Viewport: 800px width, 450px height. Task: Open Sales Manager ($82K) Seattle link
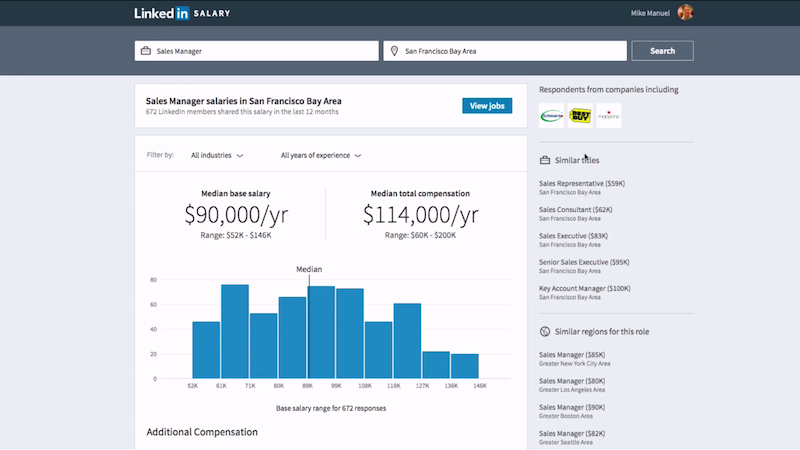pyautogui.click(x=572, y=434)
